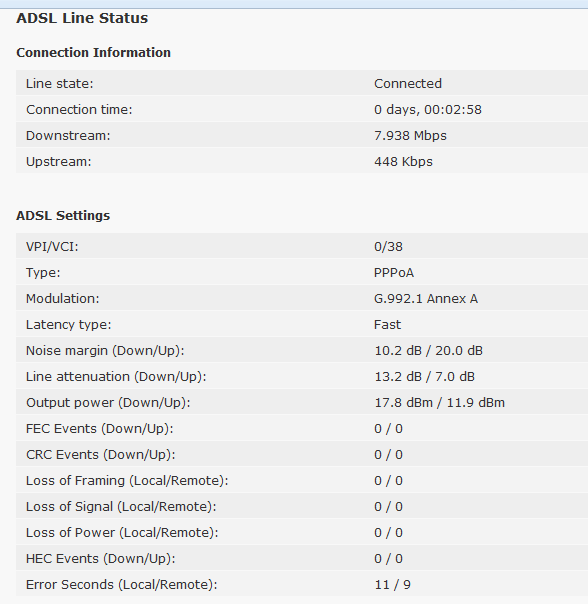The image size is (588, 604).
Task: Select the 'PPPoA' type value
Action: (394, 273)
